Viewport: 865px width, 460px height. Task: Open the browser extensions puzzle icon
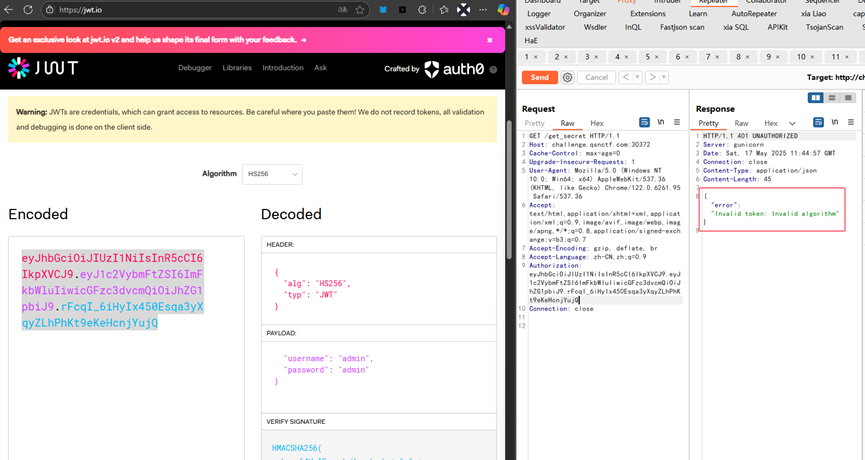click(422, 10)
